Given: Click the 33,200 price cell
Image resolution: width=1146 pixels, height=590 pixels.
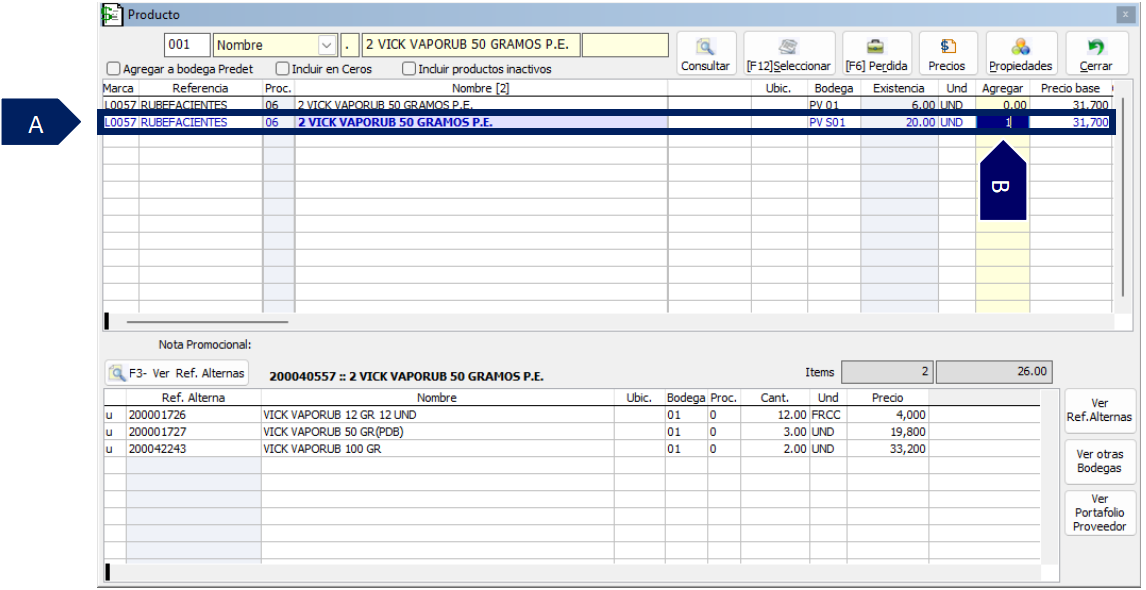Looking at the screenshot, I should click(887, 449).
